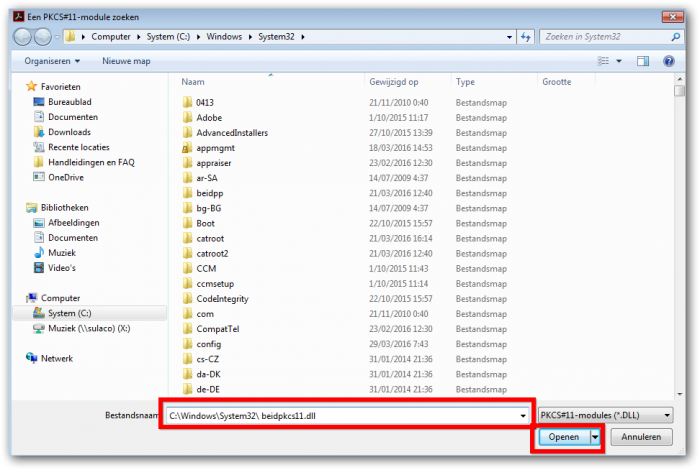Select the de-DE folder row
700x470 pixels.
(345, 389)
